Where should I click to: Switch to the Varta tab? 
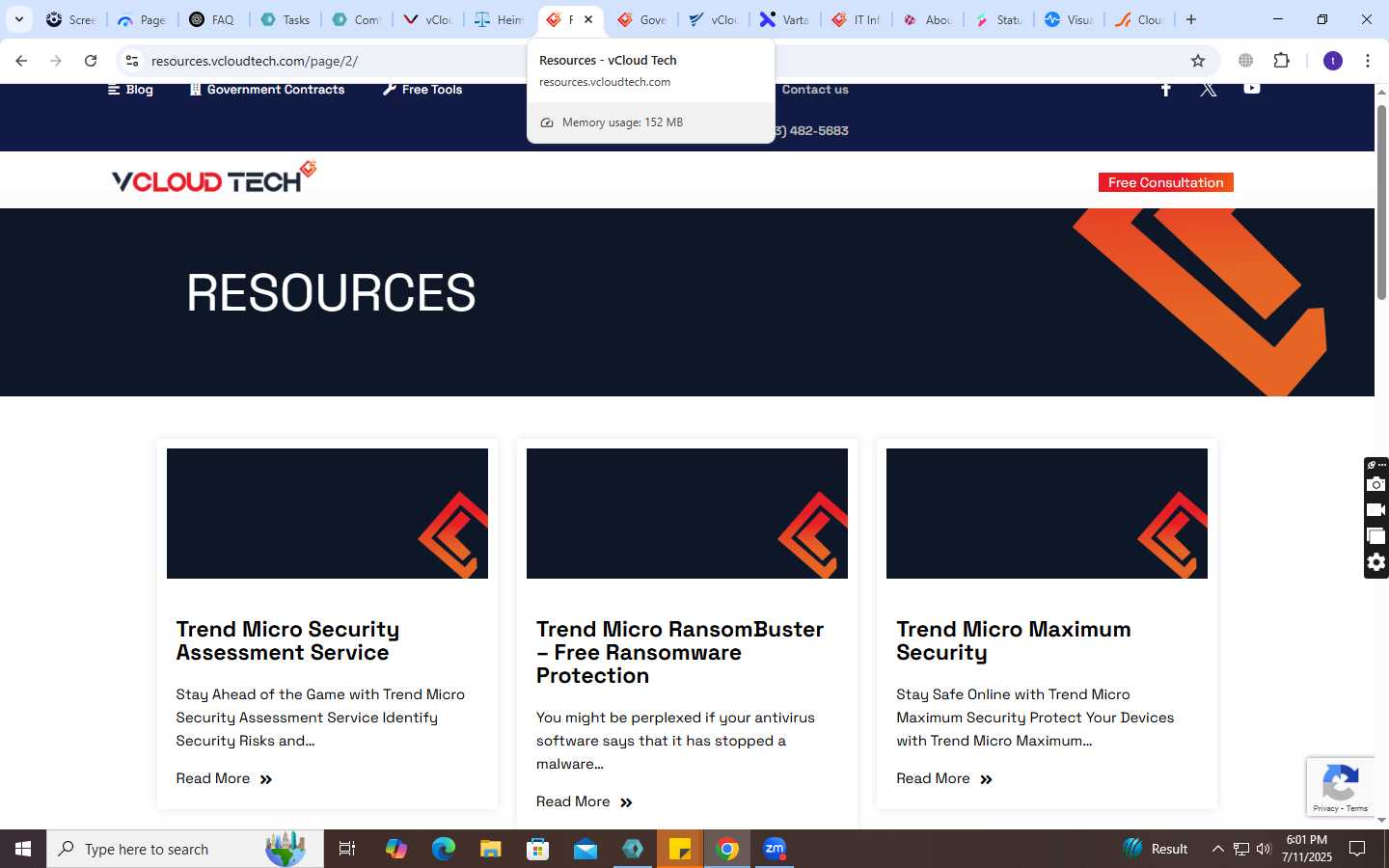click(784, 19)
